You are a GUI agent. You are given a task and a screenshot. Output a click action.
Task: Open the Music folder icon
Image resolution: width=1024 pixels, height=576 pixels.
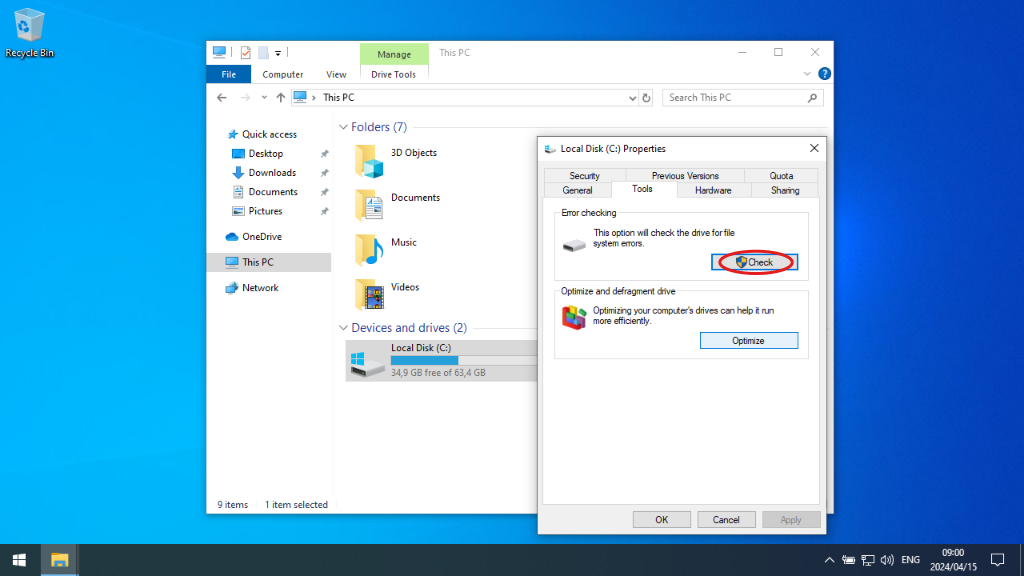368,248
